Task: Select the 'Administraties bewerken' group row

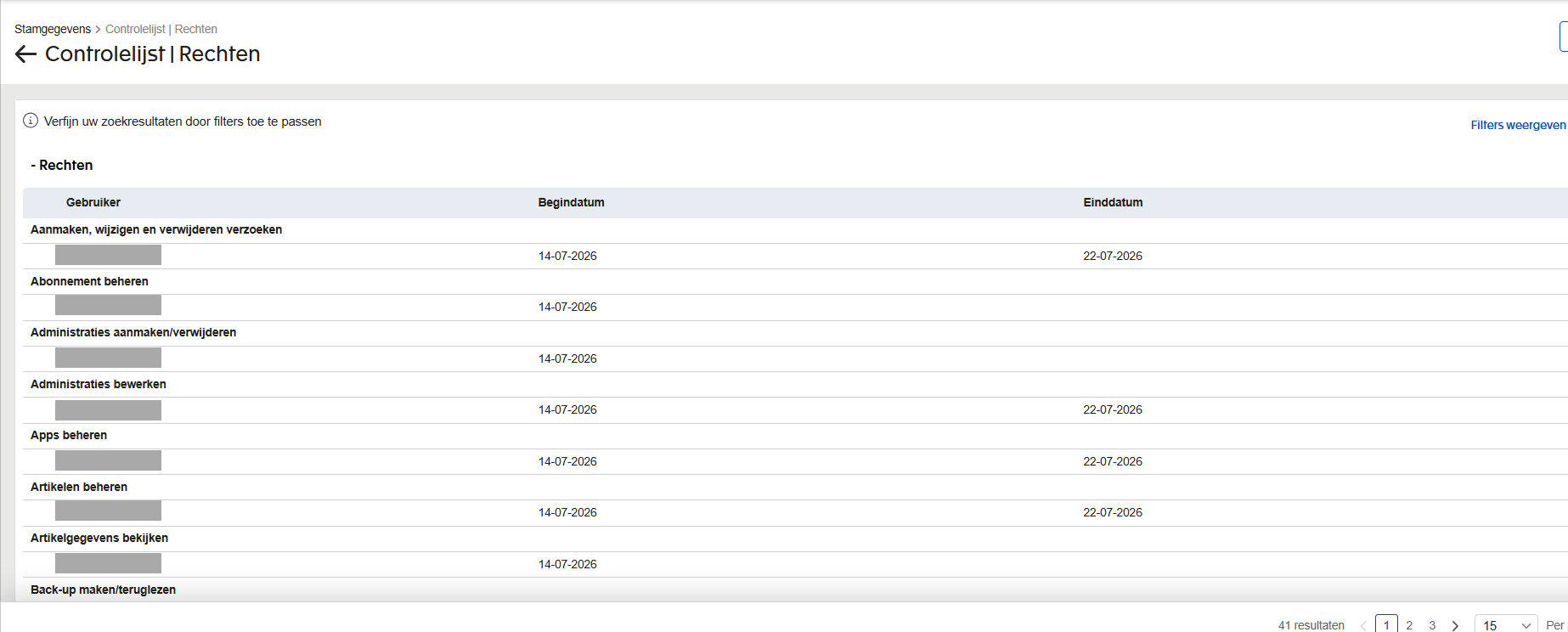Action: (795, 385)
